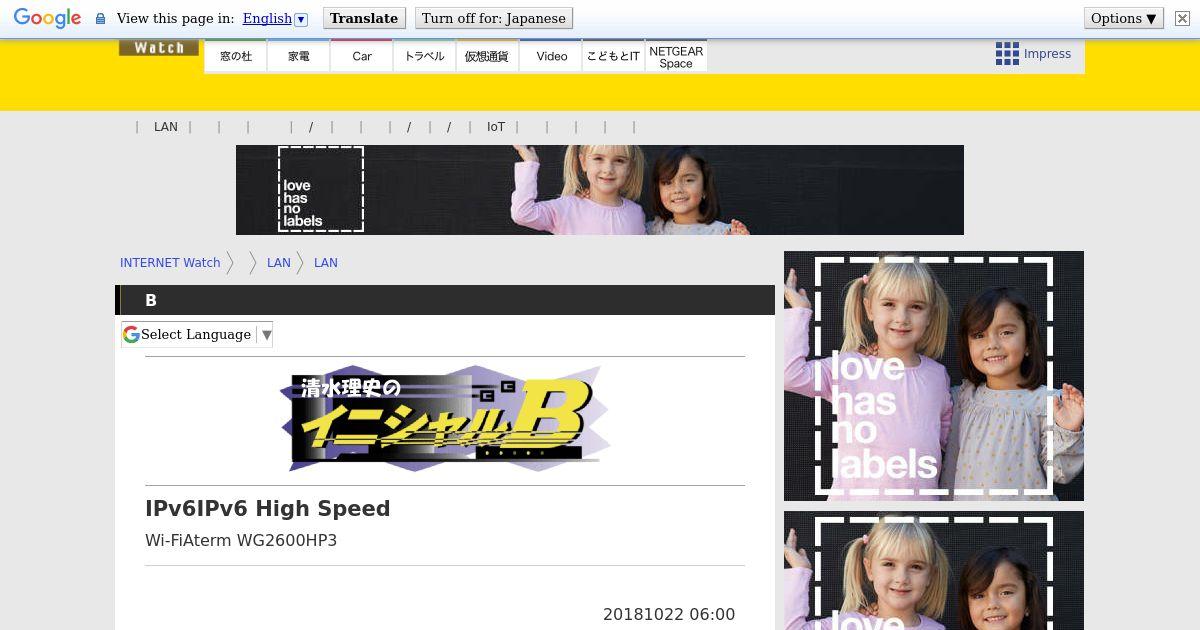Open the first sidebar love has no labels ad
The width and height of the screenshot is (1200, 630).
coord(934,376)
